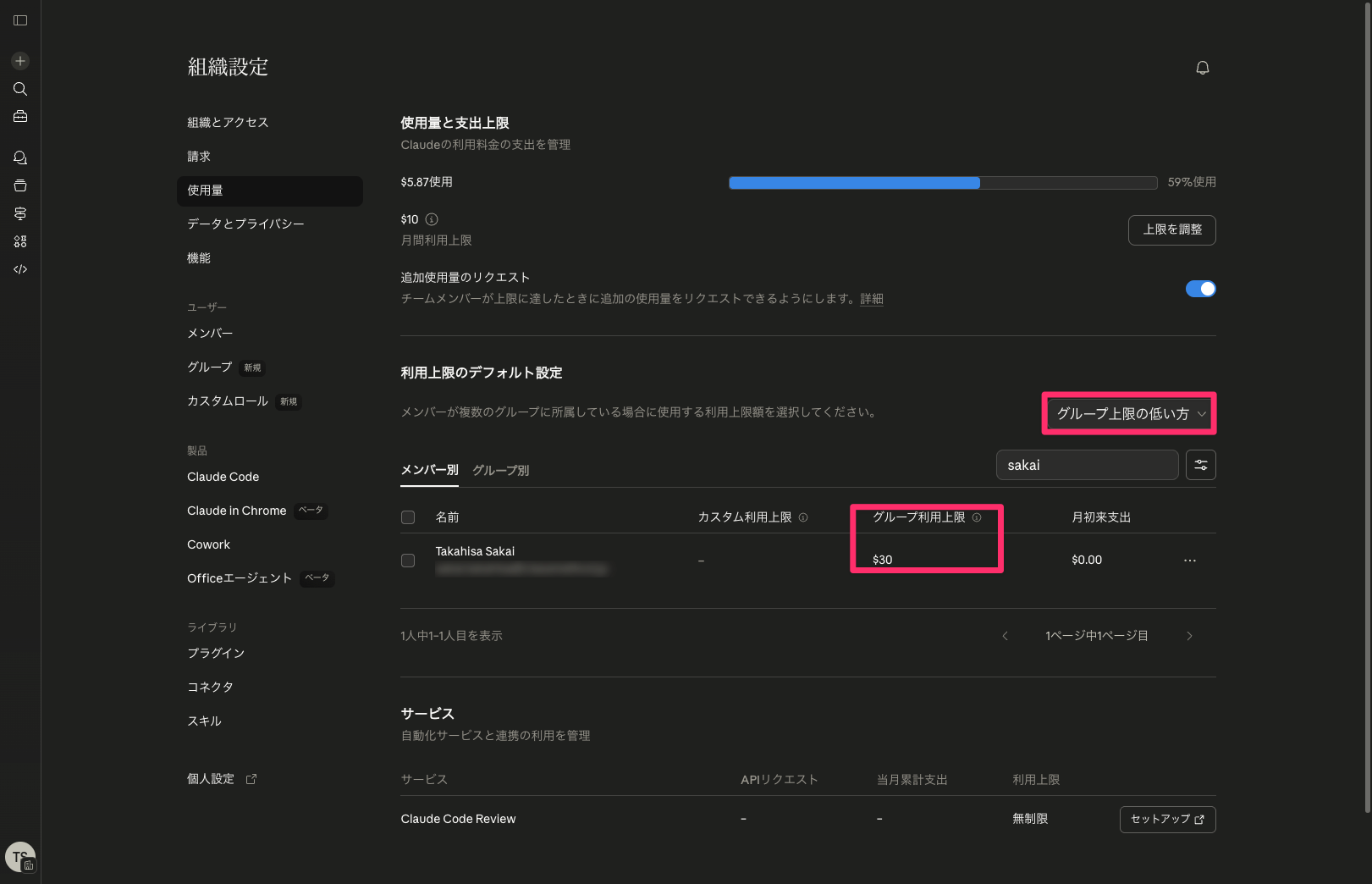The height and width of the screenshot is (884, 1372).
Task: Open 使用量 in the settings menu
Action: (205, 191)
